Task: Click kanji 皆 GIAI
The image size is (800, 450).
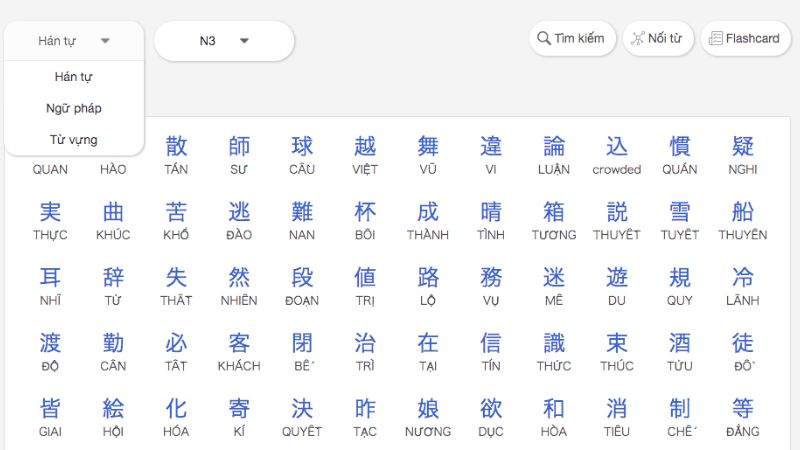Action: [x=50, y=417]
